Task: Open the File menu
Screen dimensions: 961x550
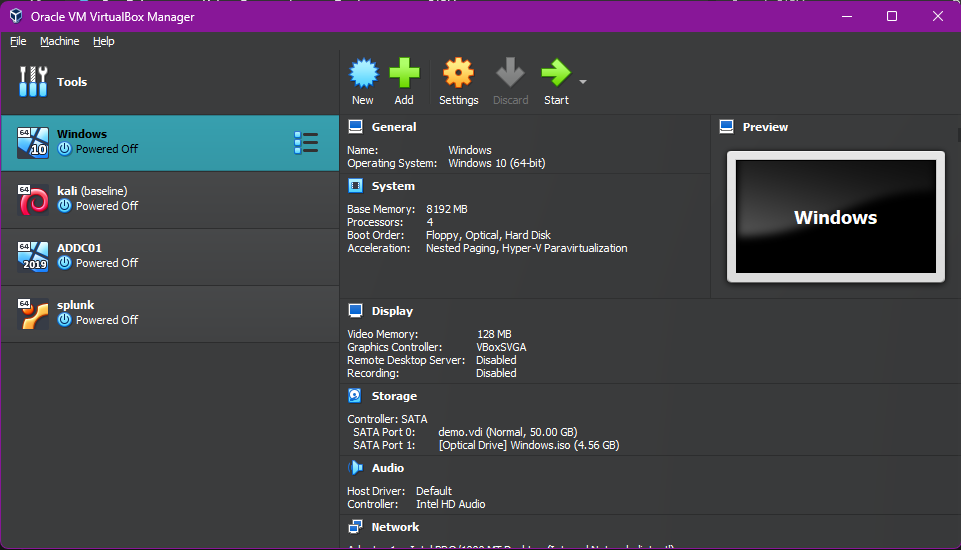Action: [x=18, y=41]
